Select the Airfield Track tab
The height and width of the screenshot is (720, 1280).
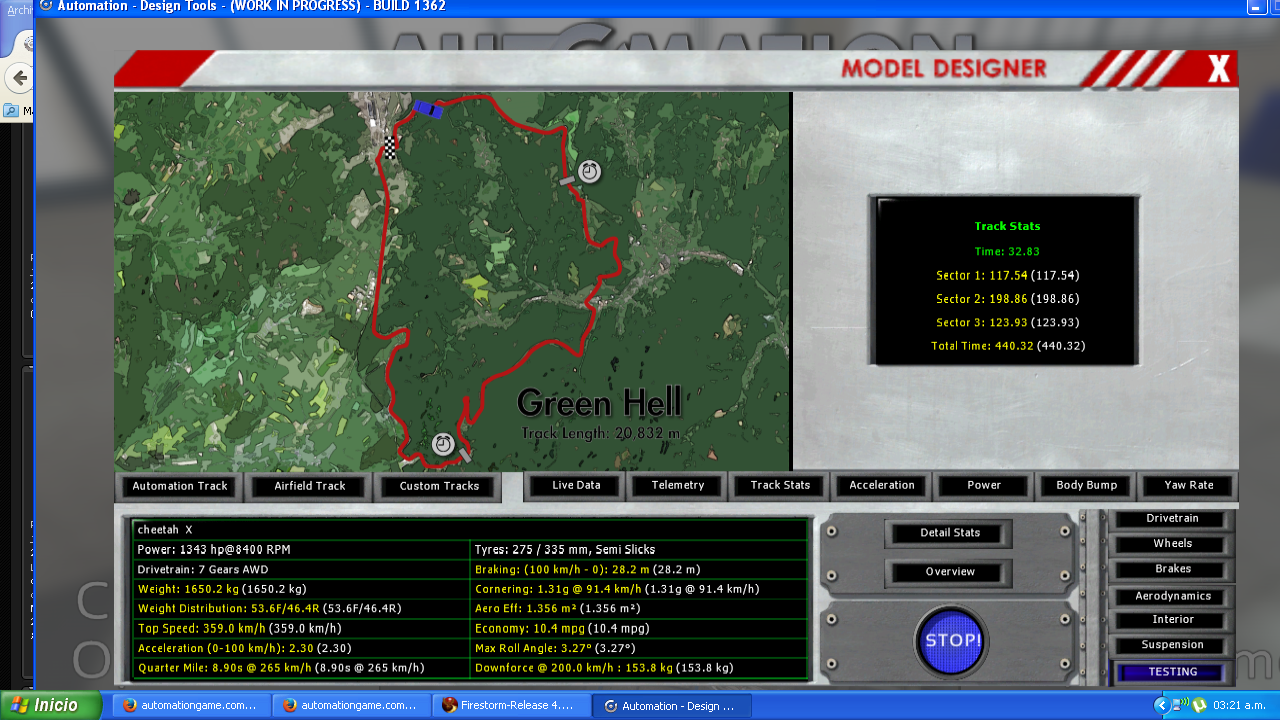point(310,486)
